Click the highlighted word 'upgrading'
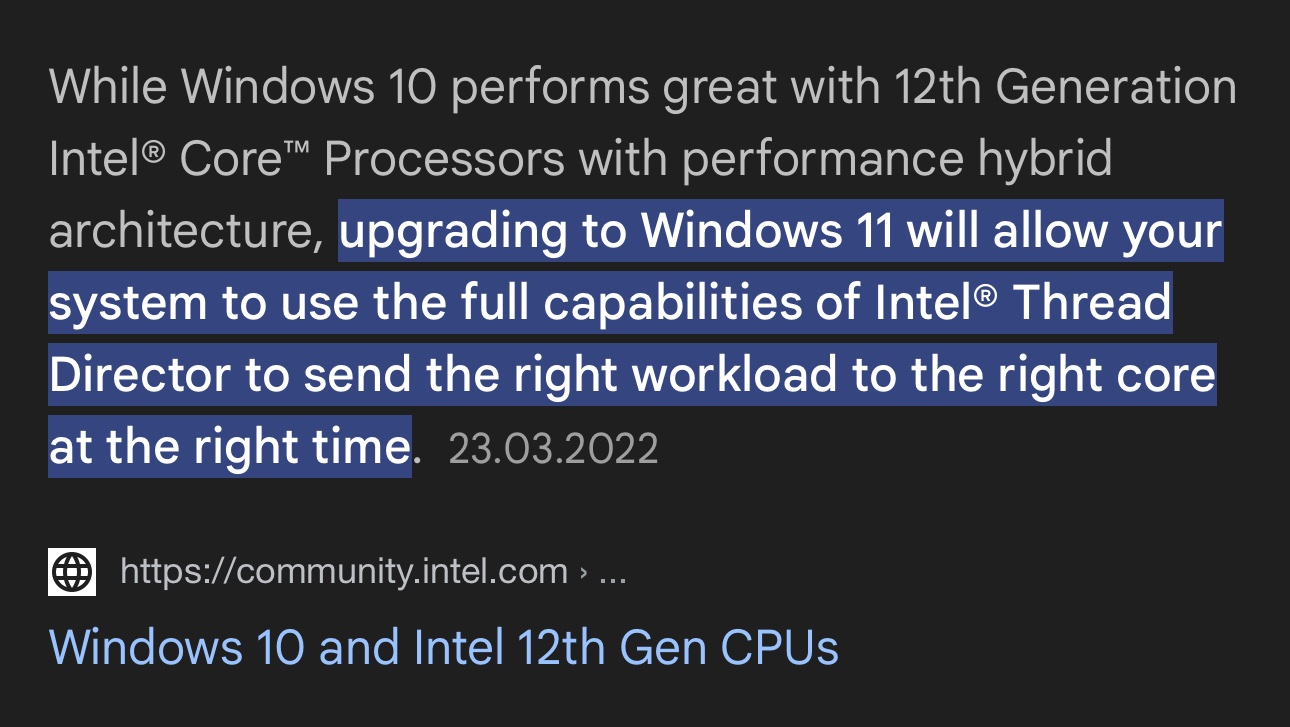Viewport: 1290px width, 727px height. [453, 232]
